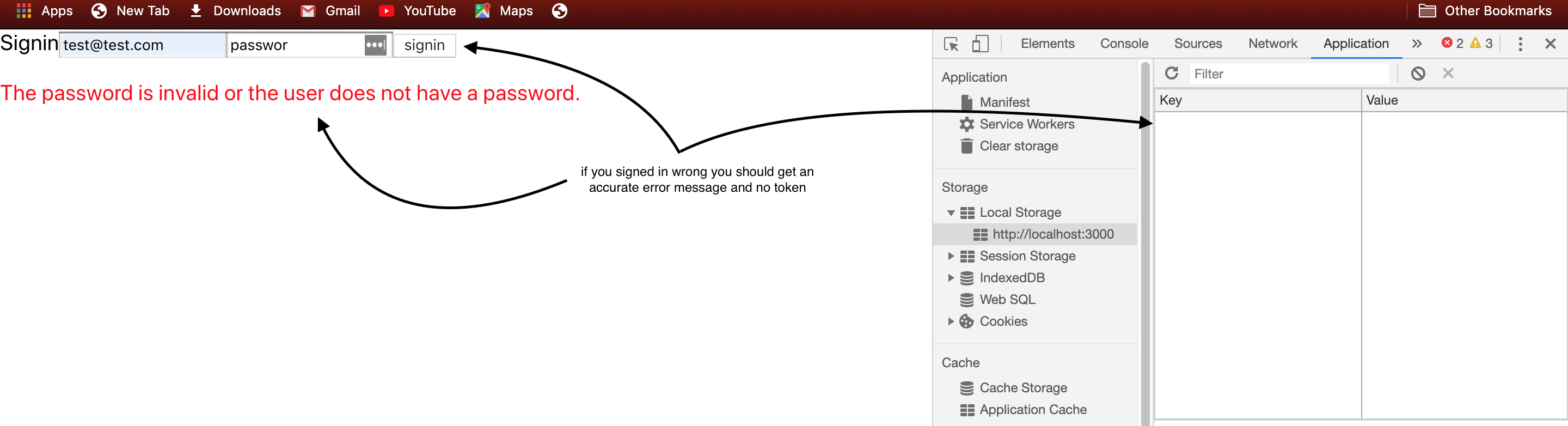This screenshot has width=1568, height=426.
Task: Click the yellow warning count indicator
Action: point(1481,43)
